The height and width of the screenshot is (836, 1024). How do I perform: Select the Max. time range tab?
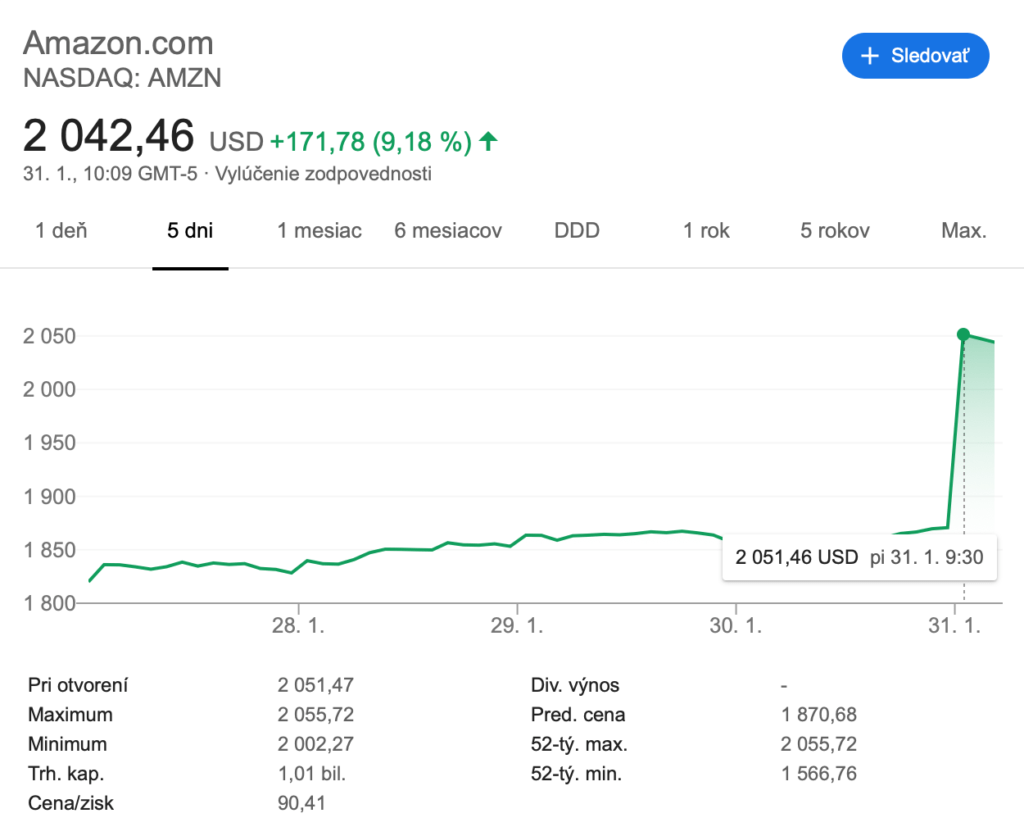point(964,231)
